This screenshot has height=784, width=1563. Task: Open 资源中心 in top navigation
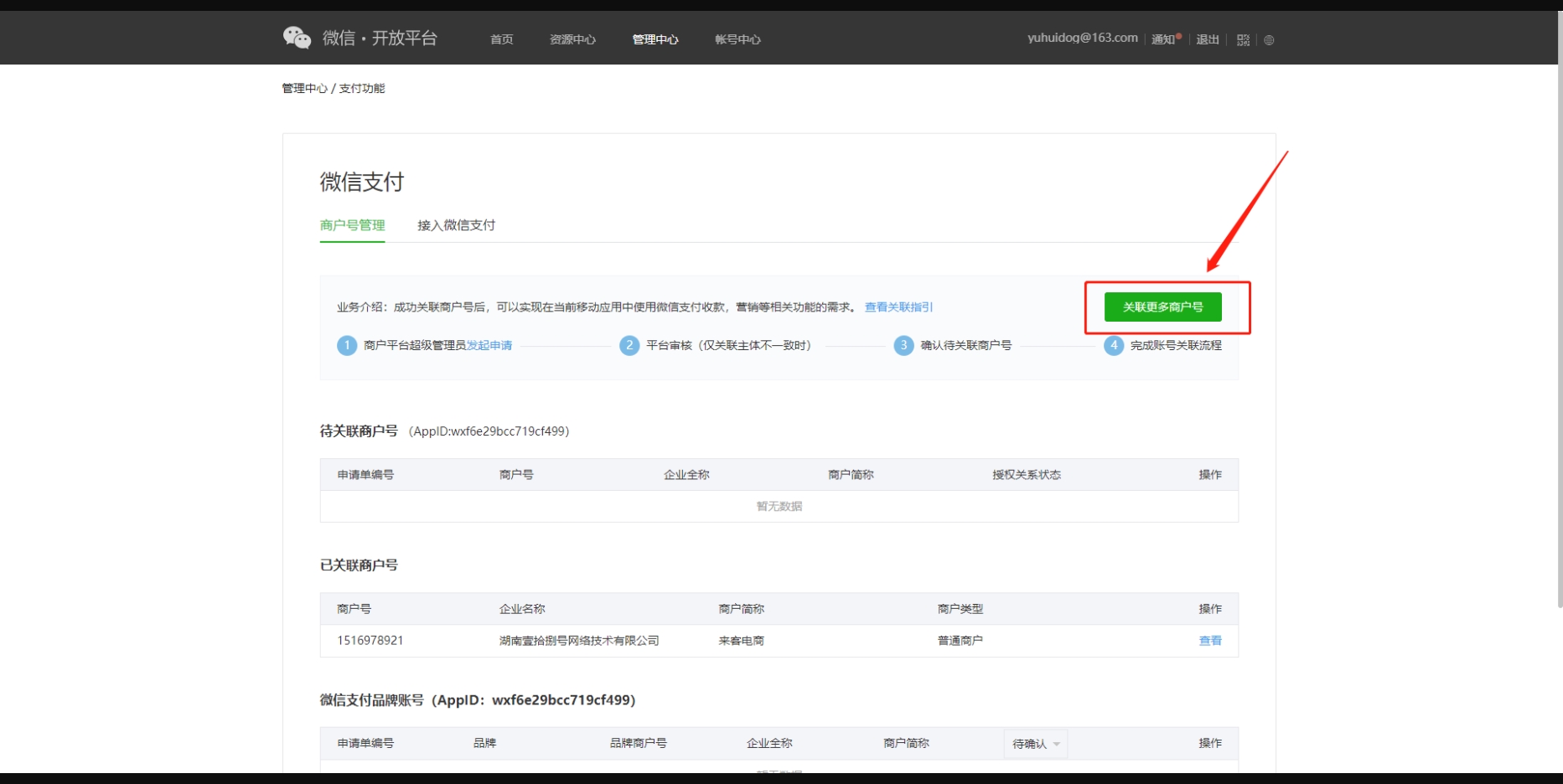click(572, 39)
